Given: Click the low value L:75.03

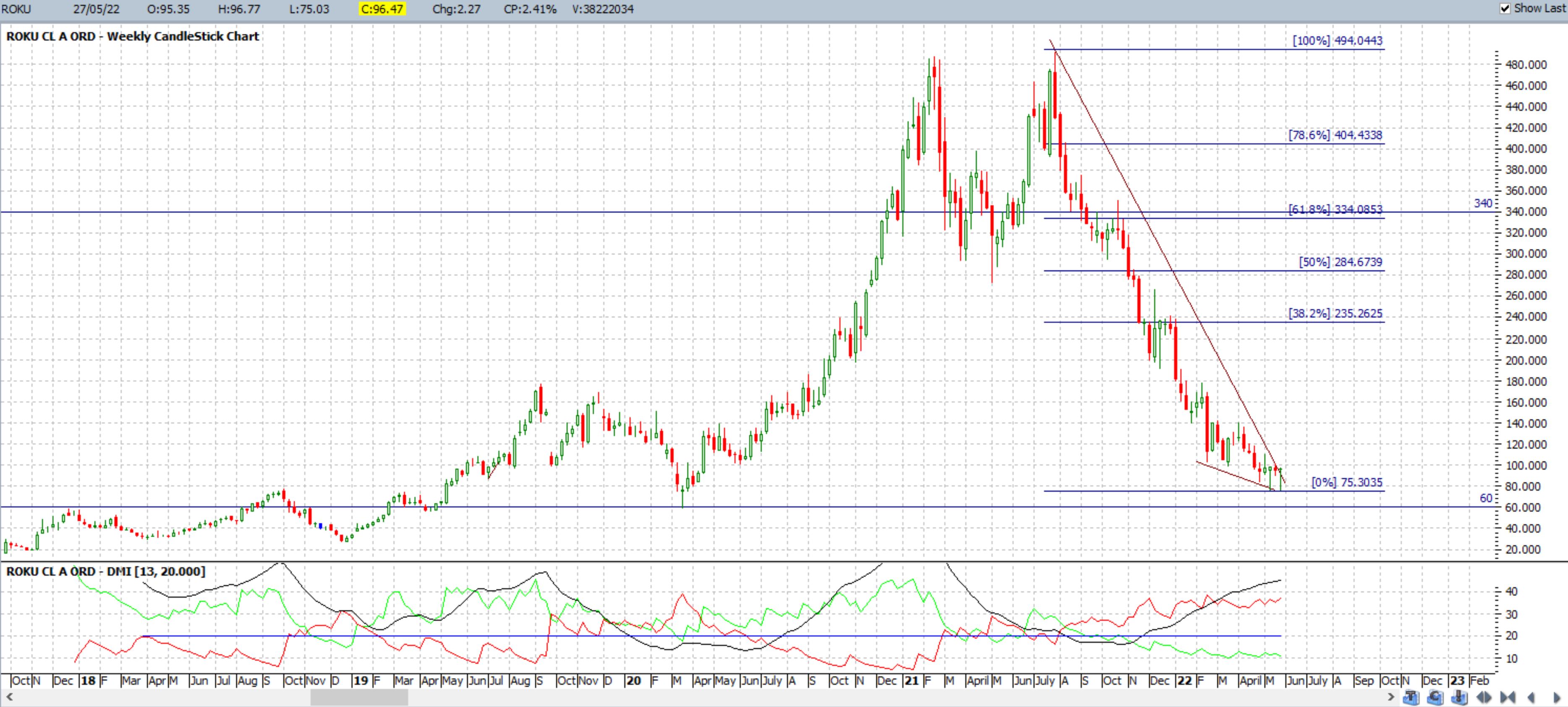Looking at the screenshot, I should coord(309,9).
